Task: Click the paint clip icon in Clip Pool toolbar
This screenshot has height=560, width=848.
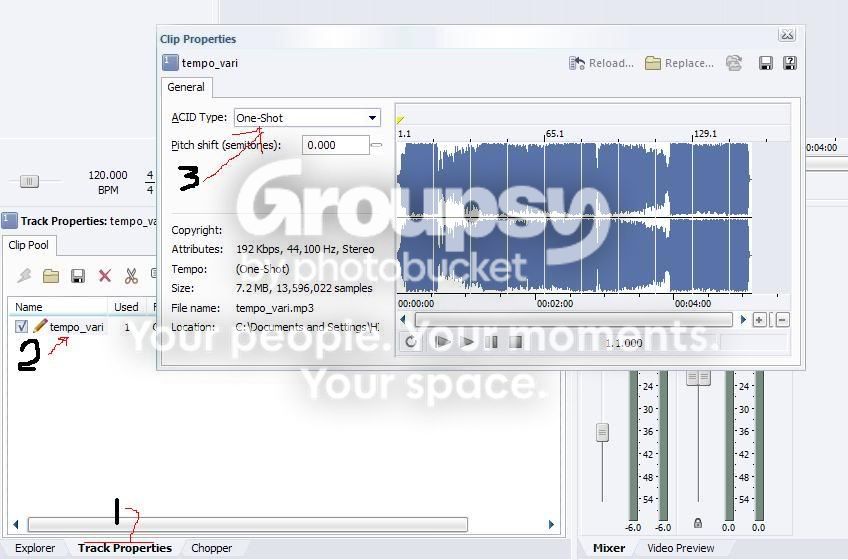Action: click(24, 276)
